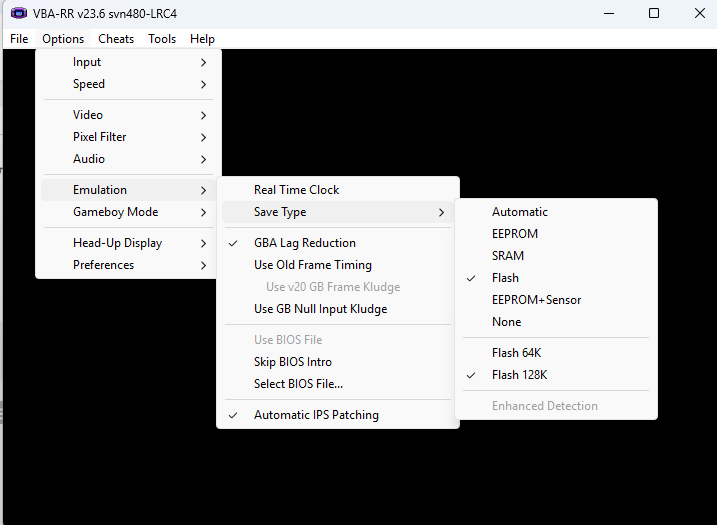The height and width of the screenshot is (525, 717).
Task: Enable Use Old Frame Timing
Action: (312, 265)
